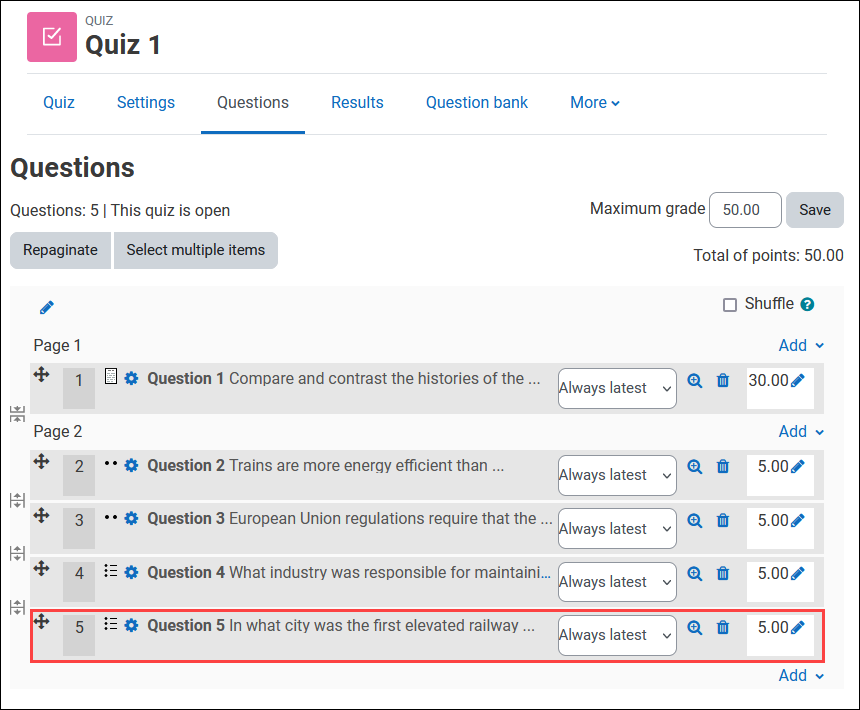Delete Question 1 with its trash icon
Viewport: 860px width, 710px height.
tap(723, 381)
